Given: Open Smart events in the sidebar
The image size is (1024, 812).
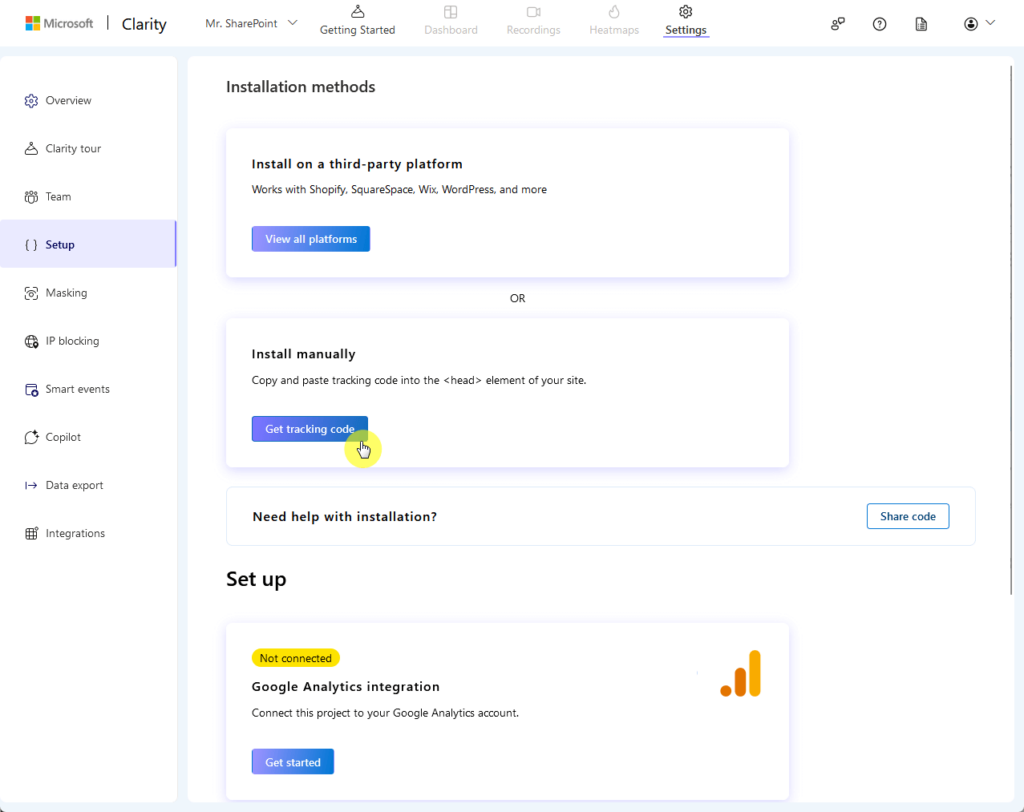Looking at the screenshot, I should tap(88, 389).
